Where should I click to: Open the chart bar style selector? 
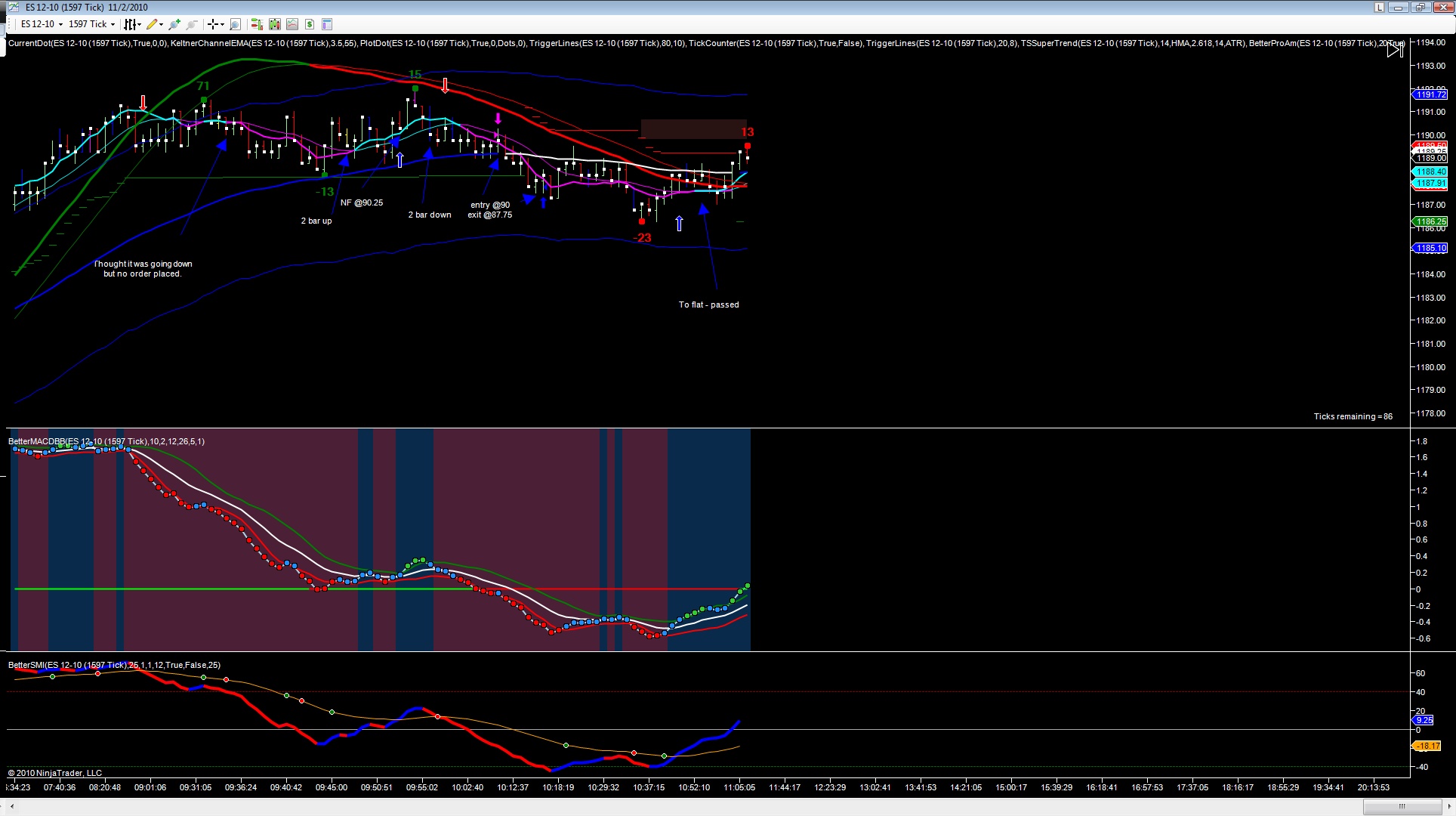click(x=132, y=24)
